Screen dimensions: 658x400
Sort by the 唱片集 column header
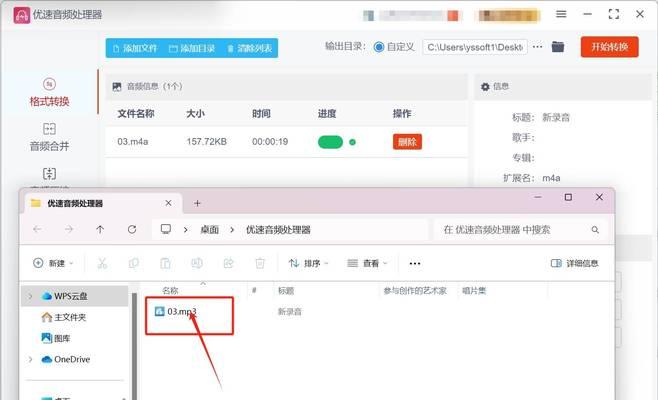click(474, 290)
